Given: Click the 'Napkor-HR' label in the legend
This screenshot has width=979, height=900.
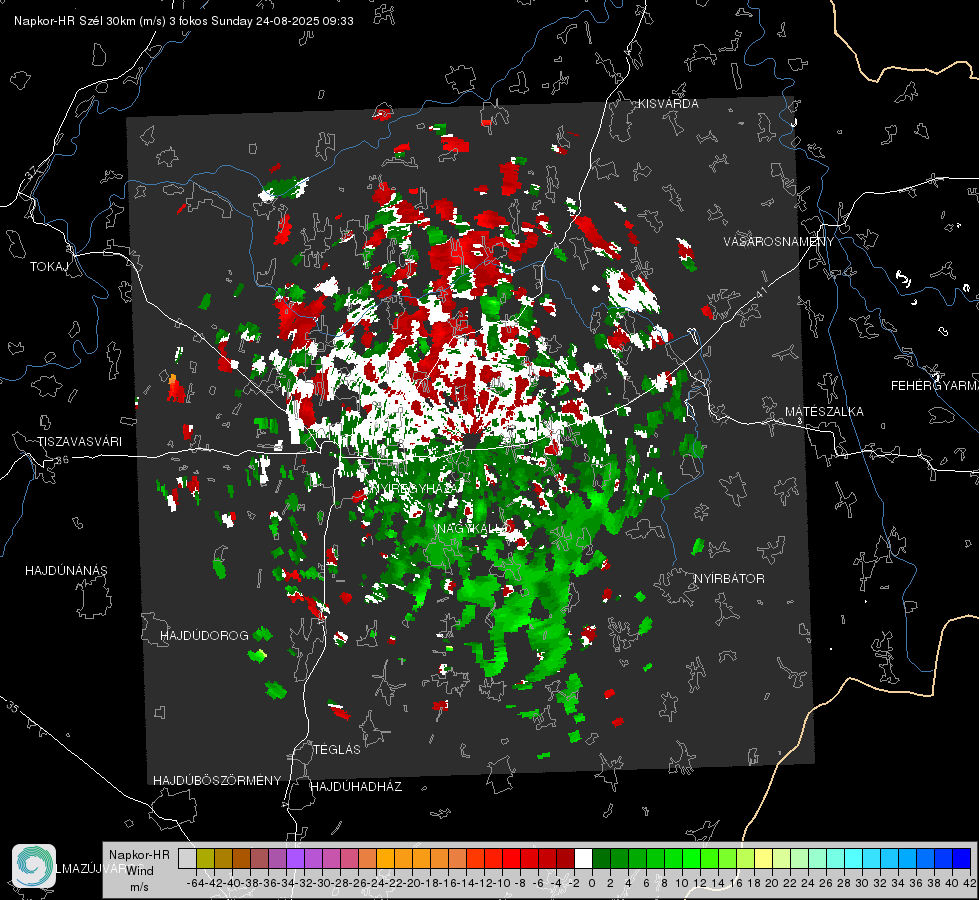Looking at the screenshot, I should (x=139, y=855).
